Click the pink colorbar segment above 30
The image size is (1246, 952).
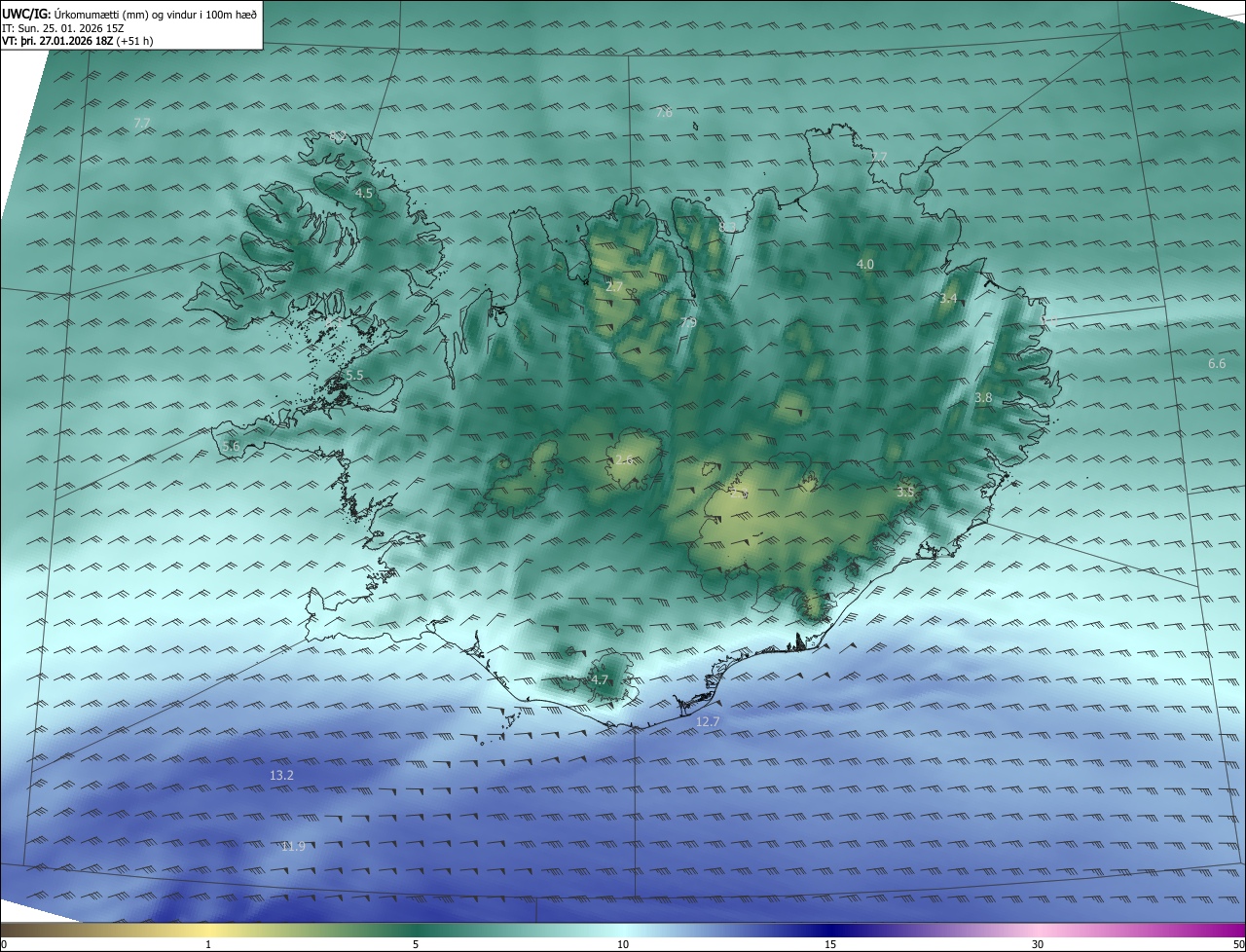coord(1038,931)
